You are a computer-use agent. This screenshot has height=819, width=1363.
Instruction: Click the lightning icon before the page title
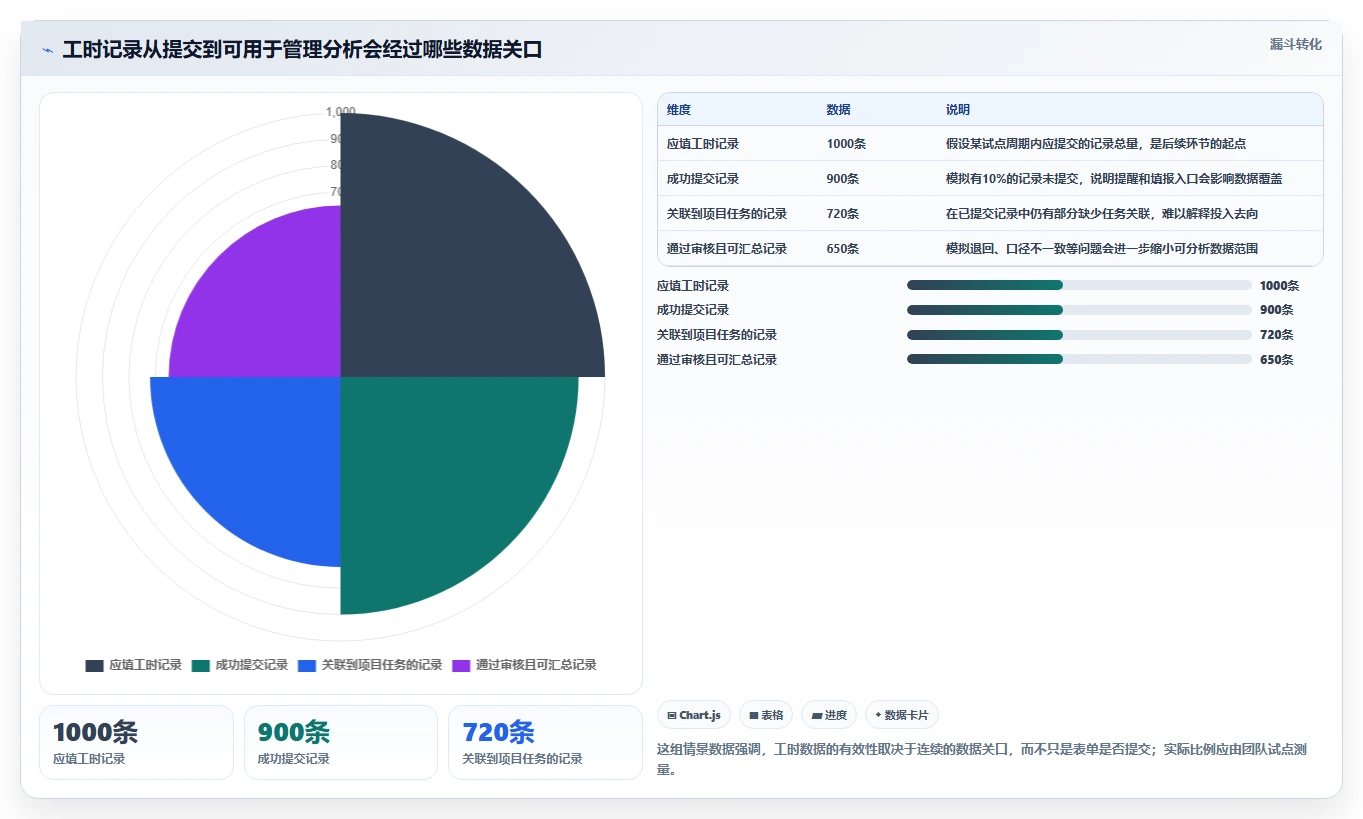pos(47,51)
